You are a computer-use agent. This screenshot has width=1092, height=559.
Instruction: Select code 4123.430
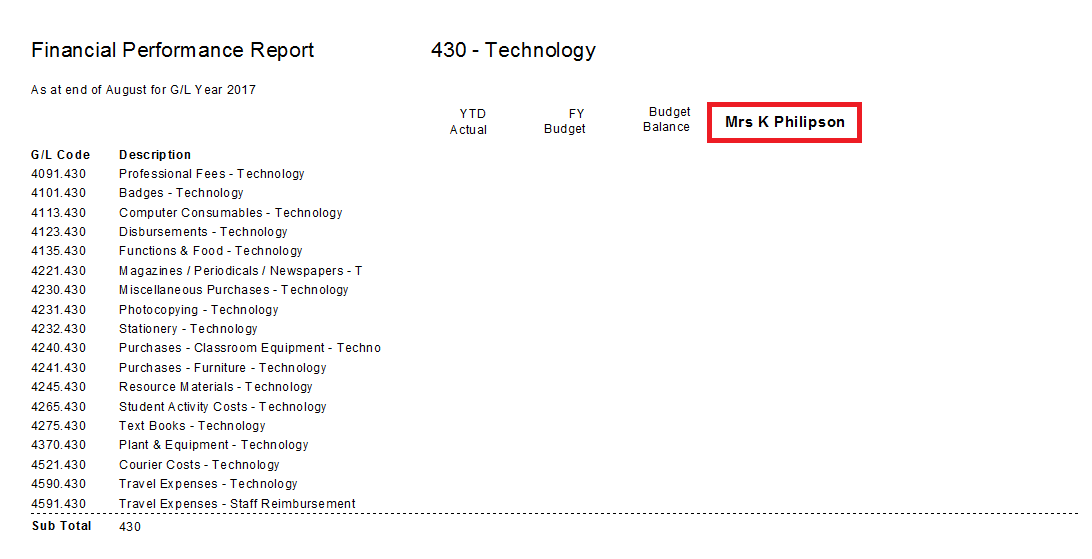(58, 232)
